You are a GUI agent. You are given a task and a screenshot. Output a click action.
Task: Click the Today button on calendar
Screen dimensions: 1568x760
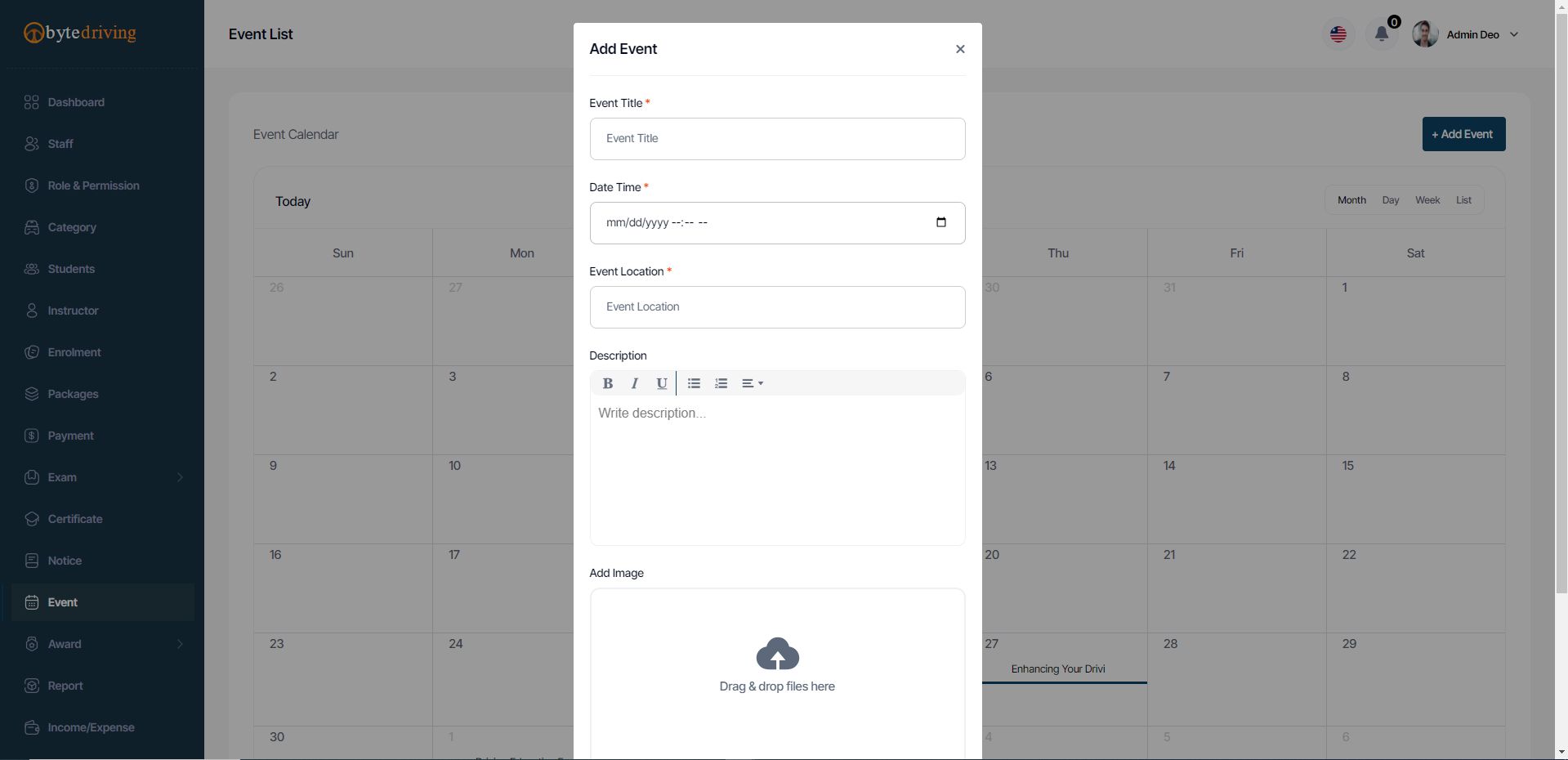pos(293,201)
